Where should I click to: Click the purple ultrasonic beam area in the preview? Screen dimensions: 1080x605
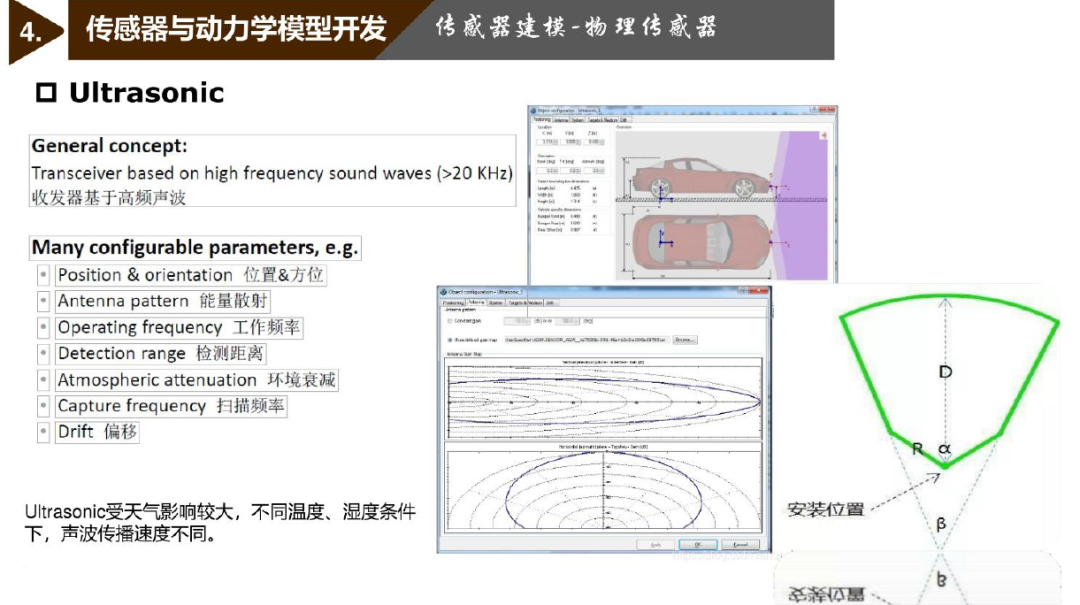click(x=802, y=205)
